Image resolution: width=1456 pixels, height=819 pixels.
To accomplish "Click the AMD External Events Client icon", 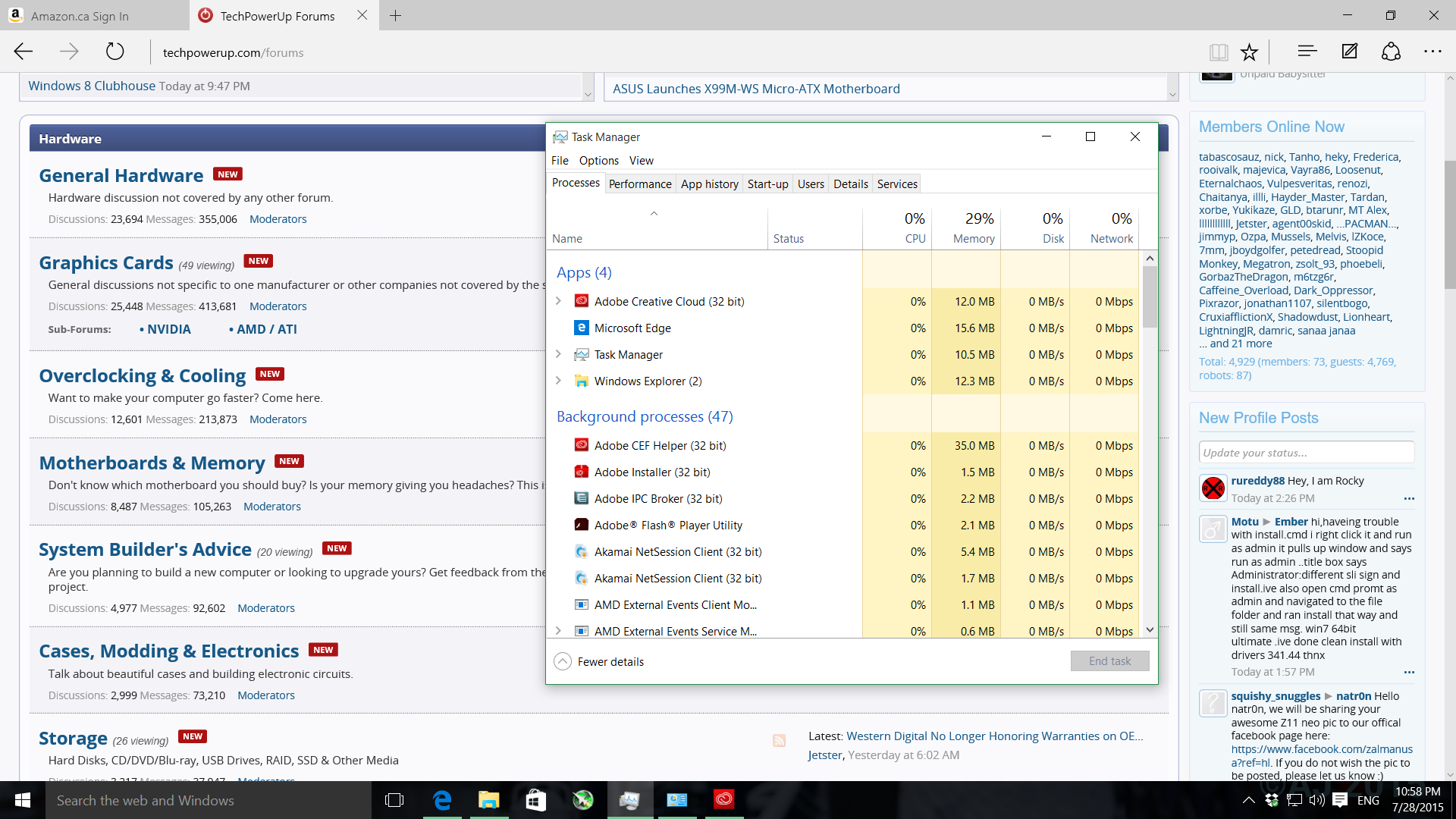I will (x=582, y=604).
